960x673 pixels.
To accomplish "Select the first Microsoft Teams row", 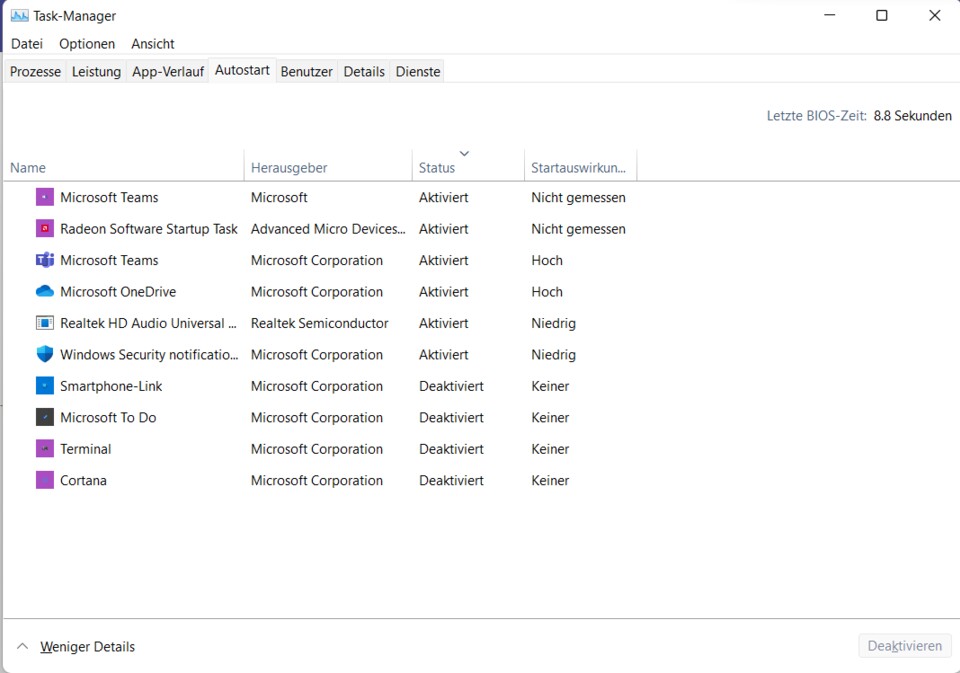I will click(109, 198).
